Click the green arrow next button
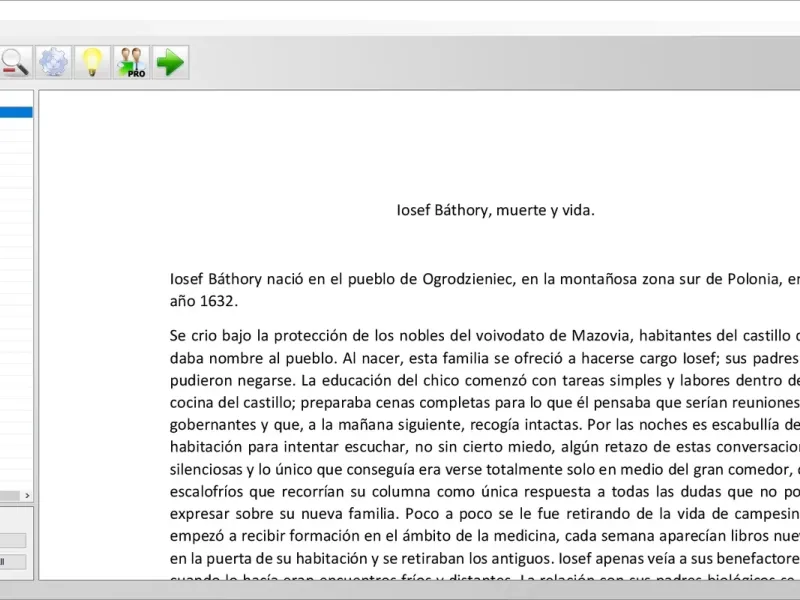This screenshot has height=600, width=800. [x=170, y=62]
